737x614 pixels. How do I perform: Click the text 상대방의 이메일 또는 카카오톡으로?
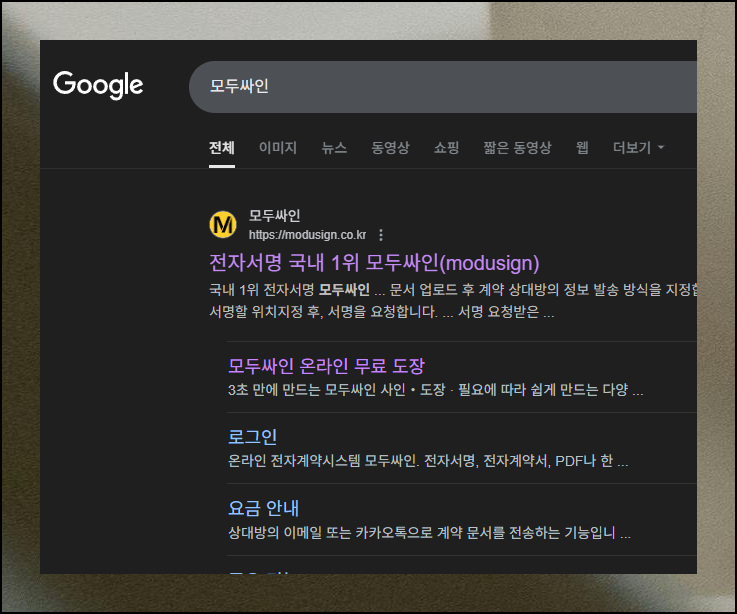330,533
